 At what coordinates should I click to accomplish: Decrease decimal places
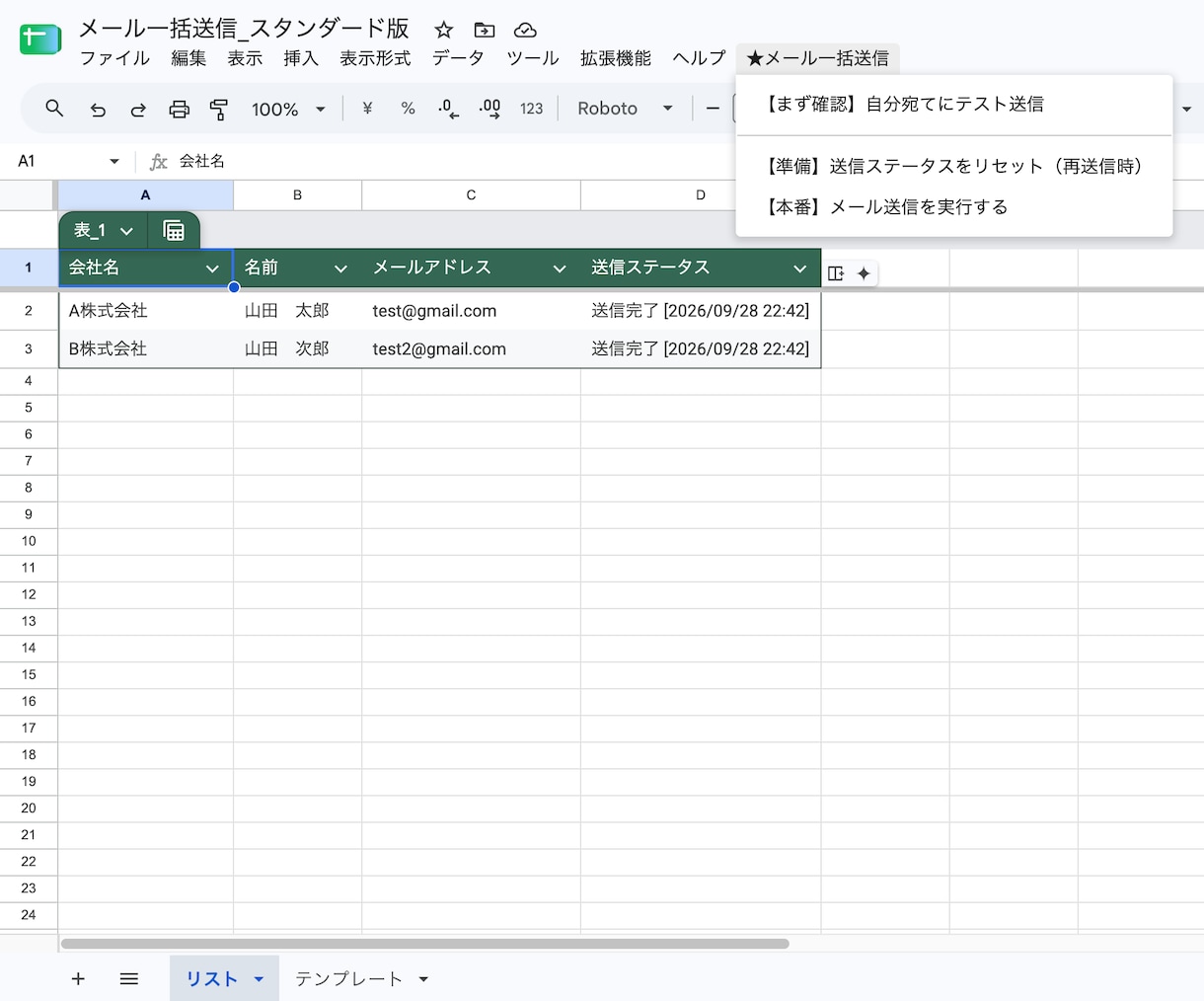448,109
